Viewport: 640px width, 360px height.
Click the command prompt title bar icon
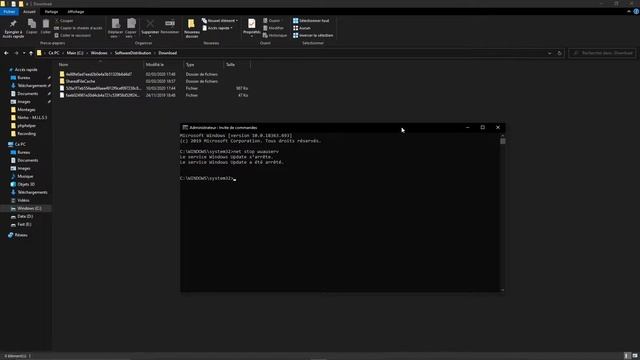click(185, 127)
